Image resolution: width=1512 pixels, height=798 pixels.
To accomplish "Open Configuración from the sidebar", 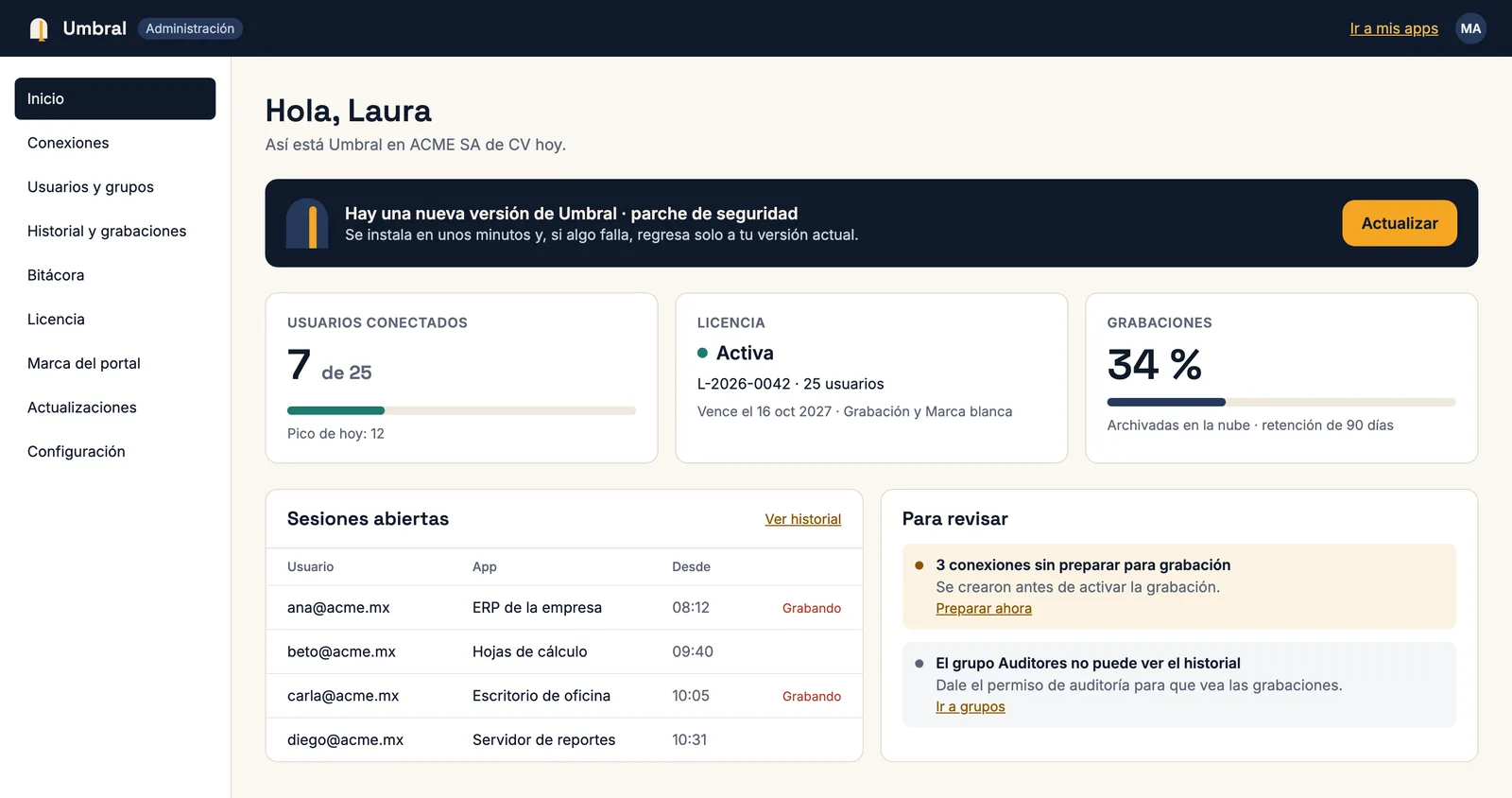I will (x=115, y=452).
